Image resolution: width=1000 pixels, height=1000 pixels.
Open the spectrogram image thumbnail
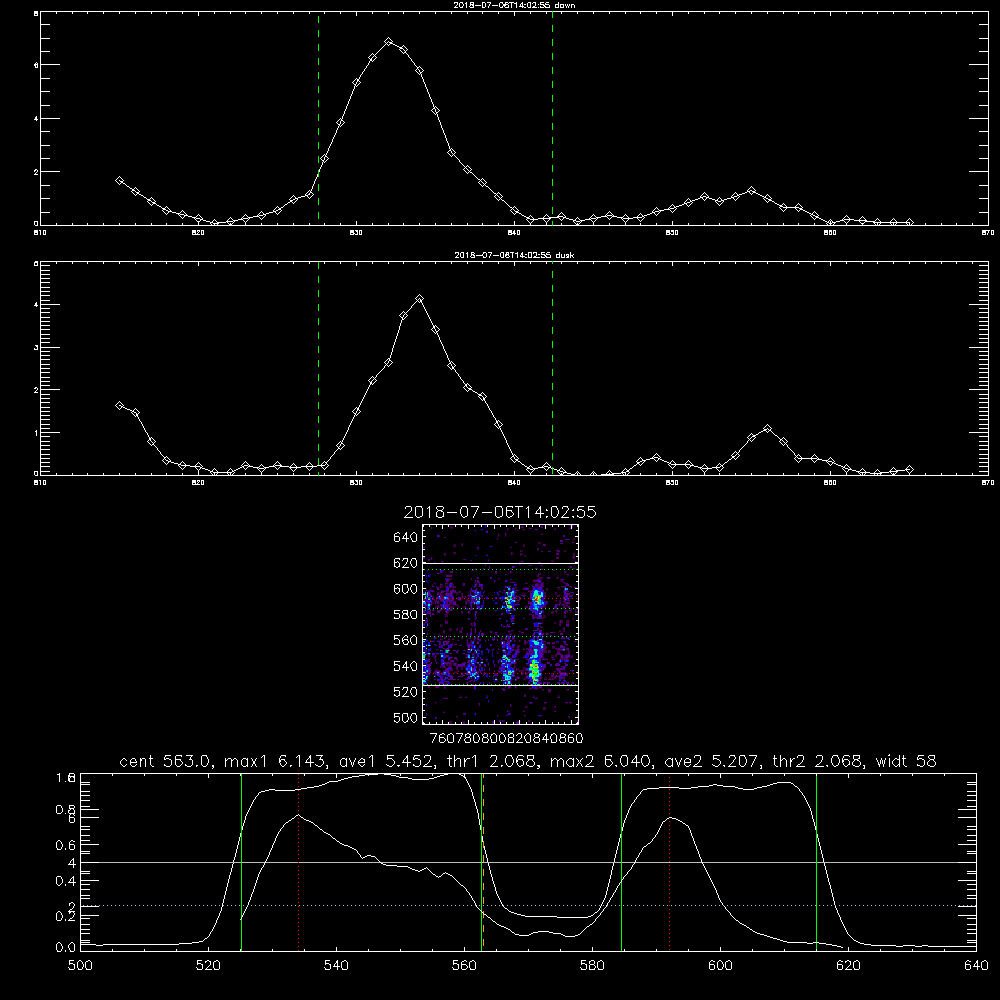(500, 624)
